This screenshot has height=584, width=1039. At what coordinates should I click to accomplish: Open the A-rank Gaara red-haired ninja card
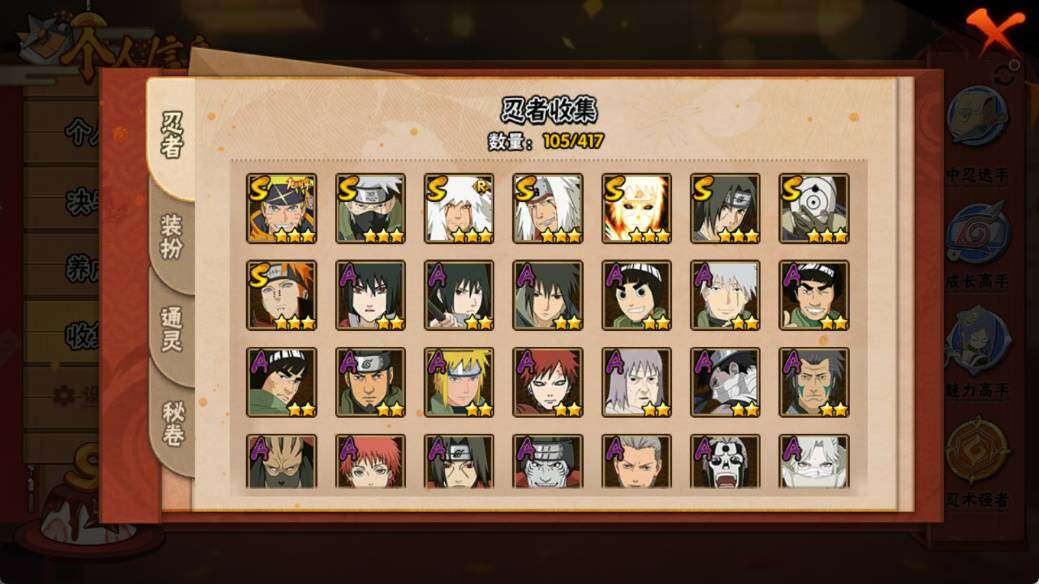pos(547,382)
